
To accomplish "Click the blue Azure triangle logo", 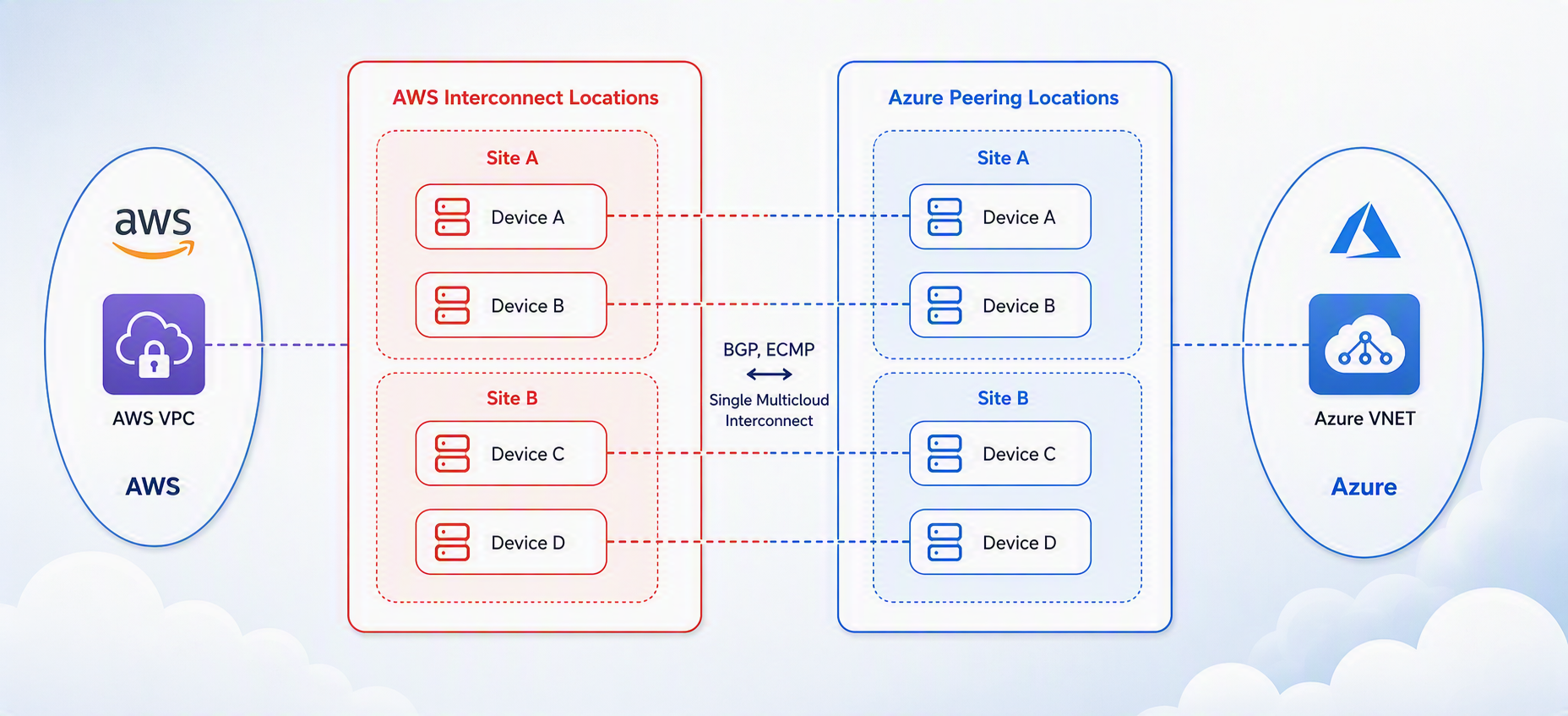I will (x=1364, y=230).
